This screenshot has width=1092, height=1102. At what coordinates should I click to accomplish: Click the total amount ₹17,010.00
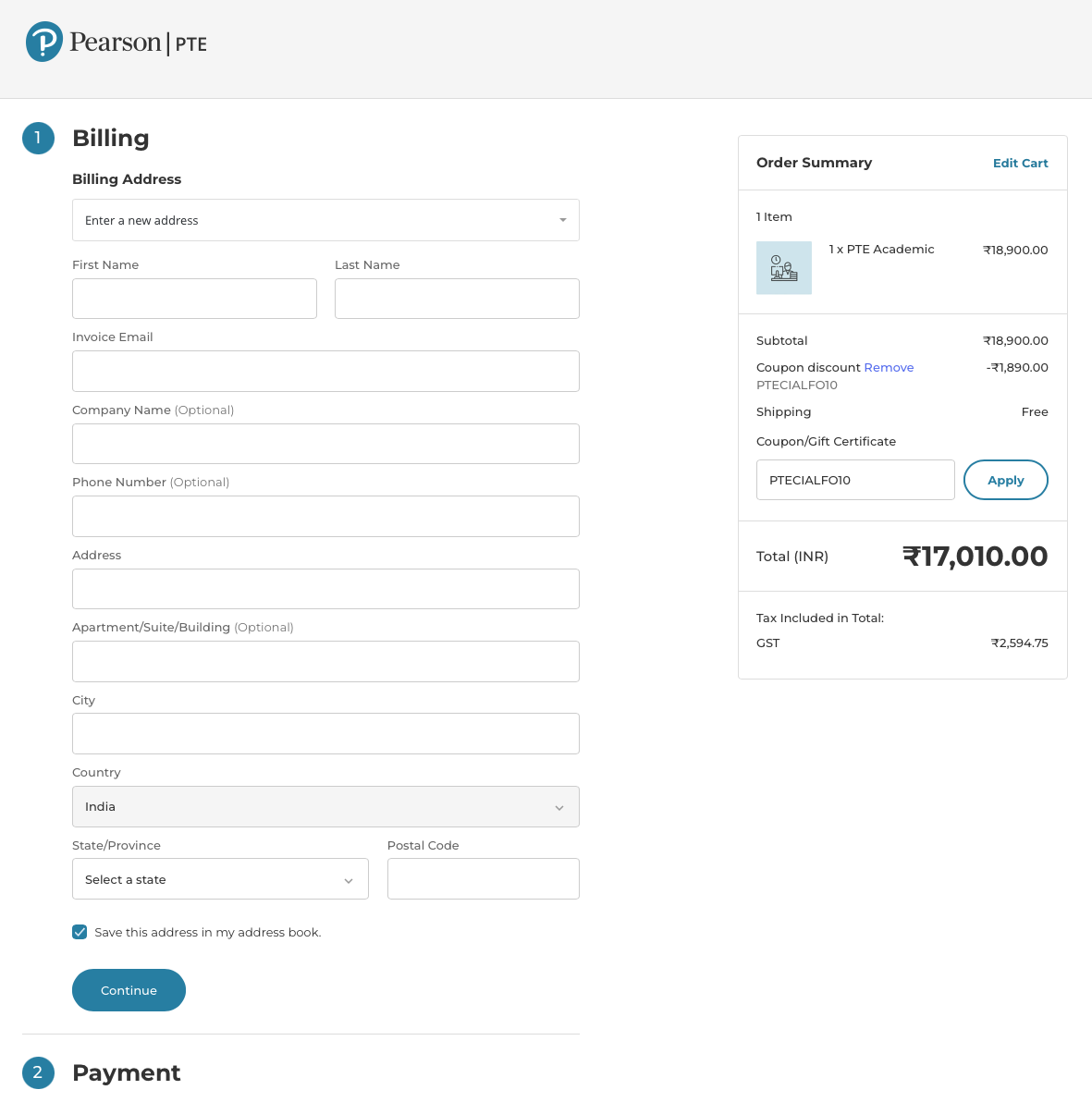click(x=975, y=557)
